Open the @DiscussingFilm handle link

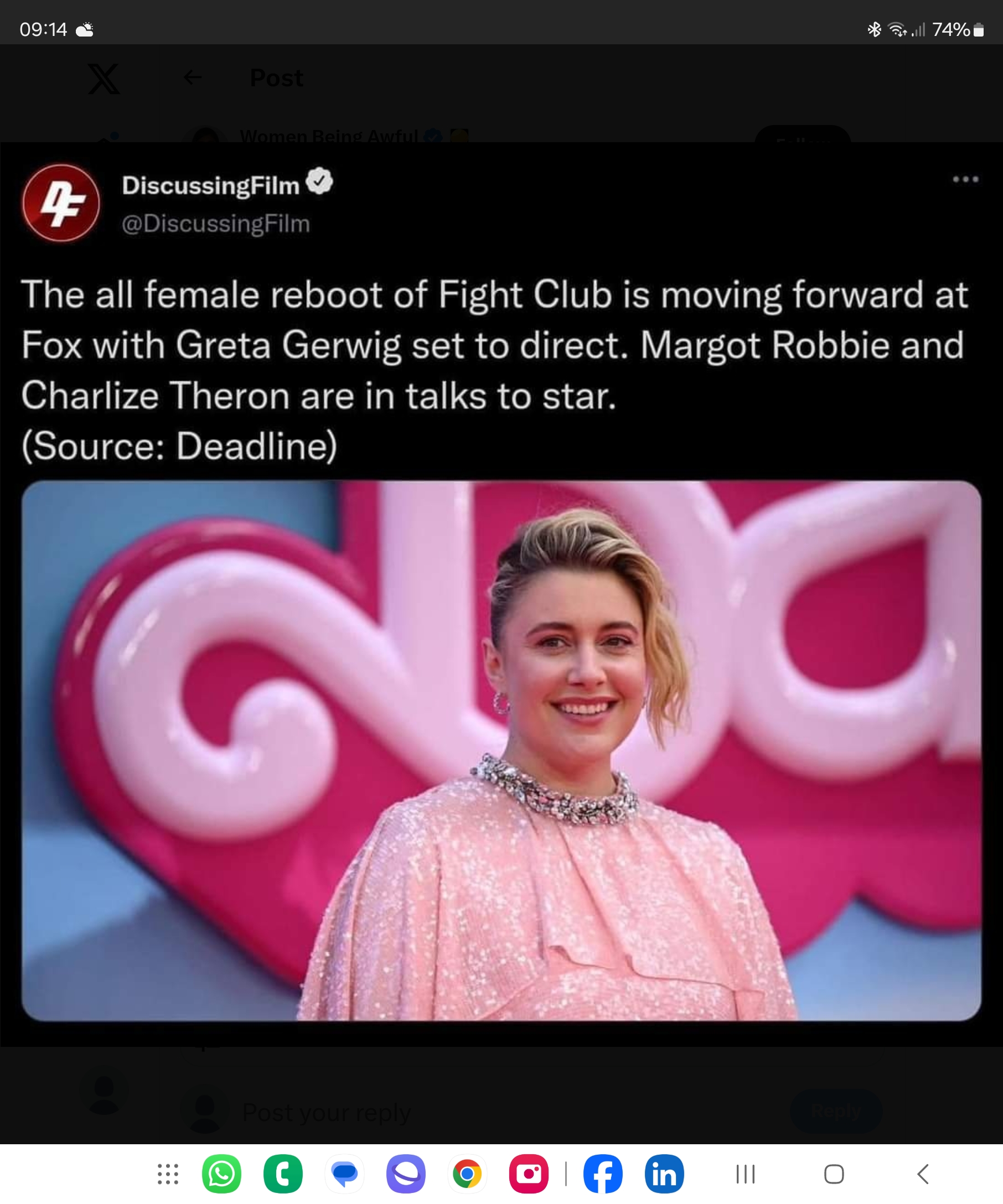click(x=216, y=224)
